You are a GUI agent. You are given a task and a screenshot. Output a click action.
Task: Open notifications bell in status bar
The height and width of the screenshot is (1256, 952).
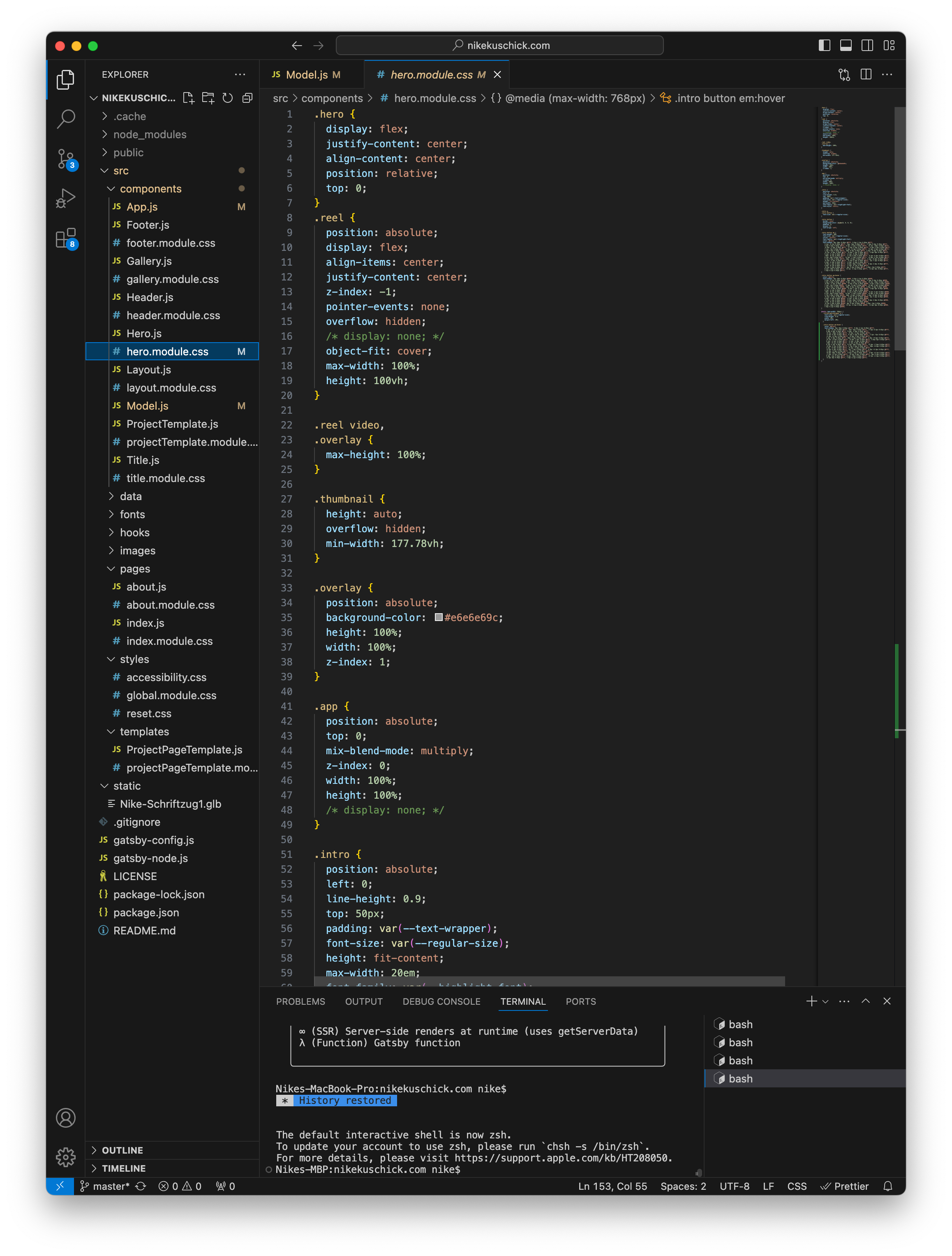tap(888, 1186)
